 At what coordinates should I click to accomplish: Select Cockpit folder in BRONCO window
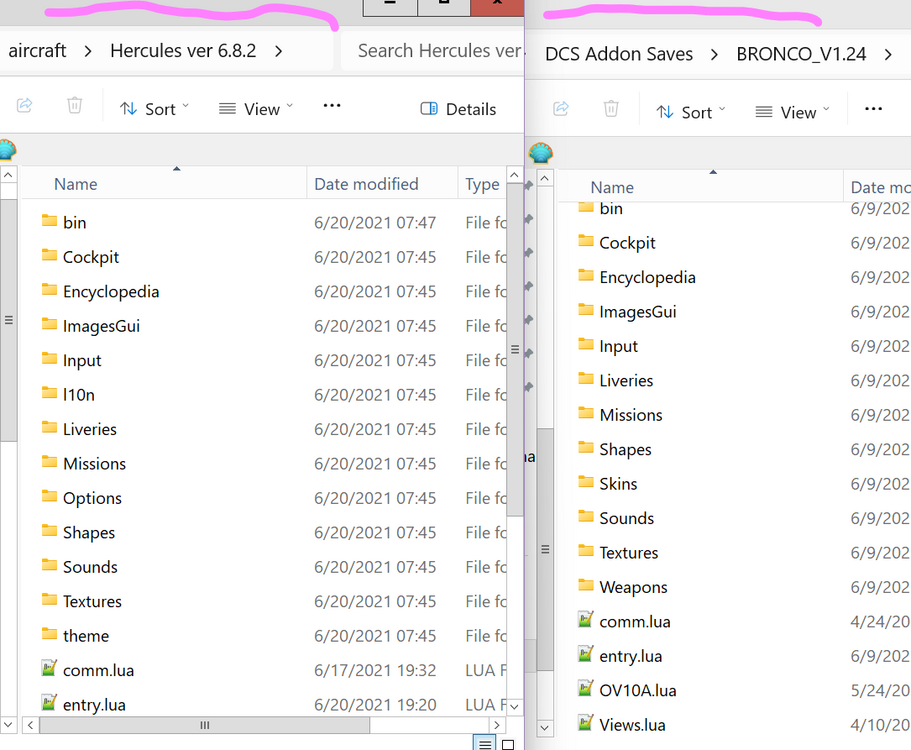coord(627,243)
